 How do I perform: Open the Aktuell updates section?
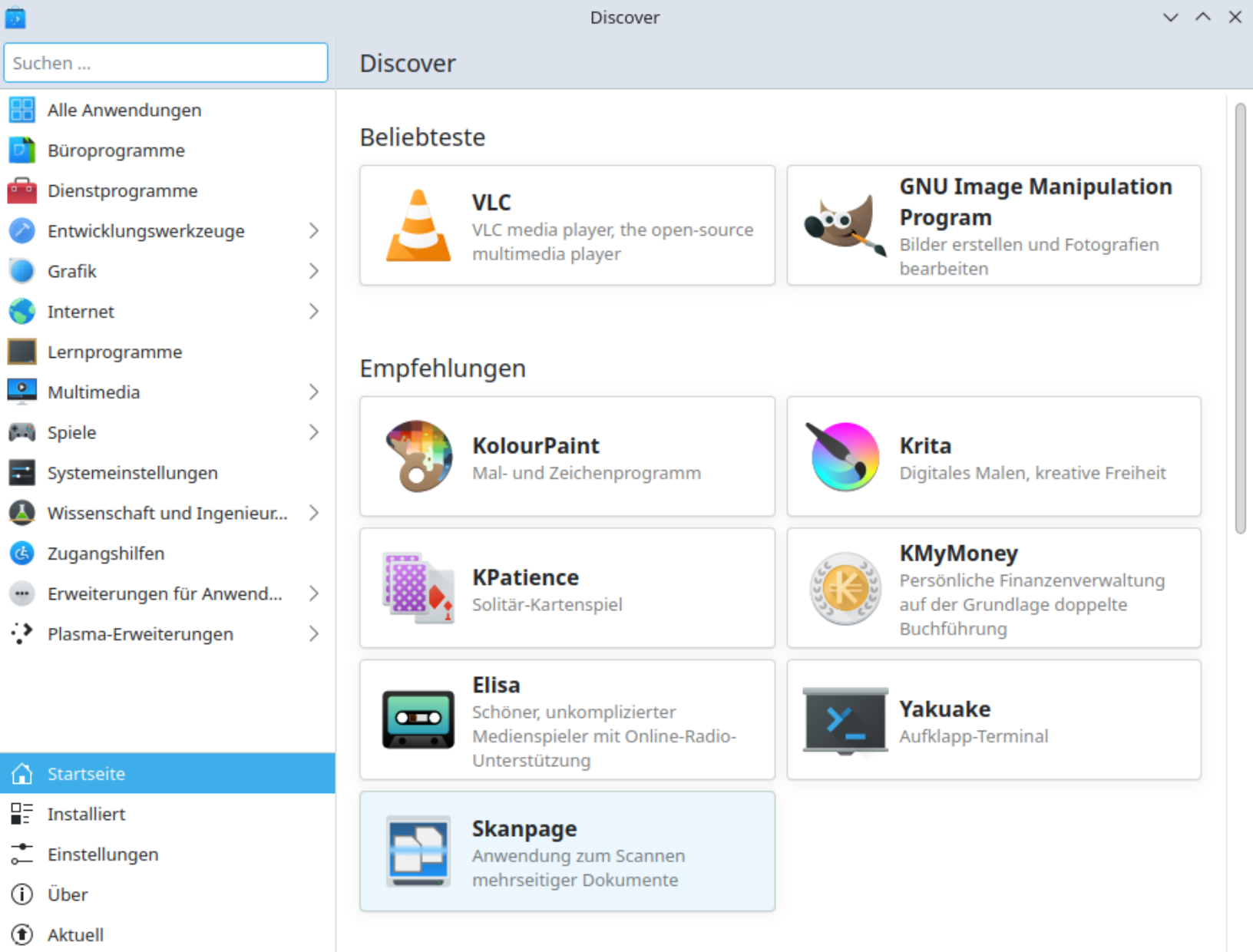tap(75, 934)
